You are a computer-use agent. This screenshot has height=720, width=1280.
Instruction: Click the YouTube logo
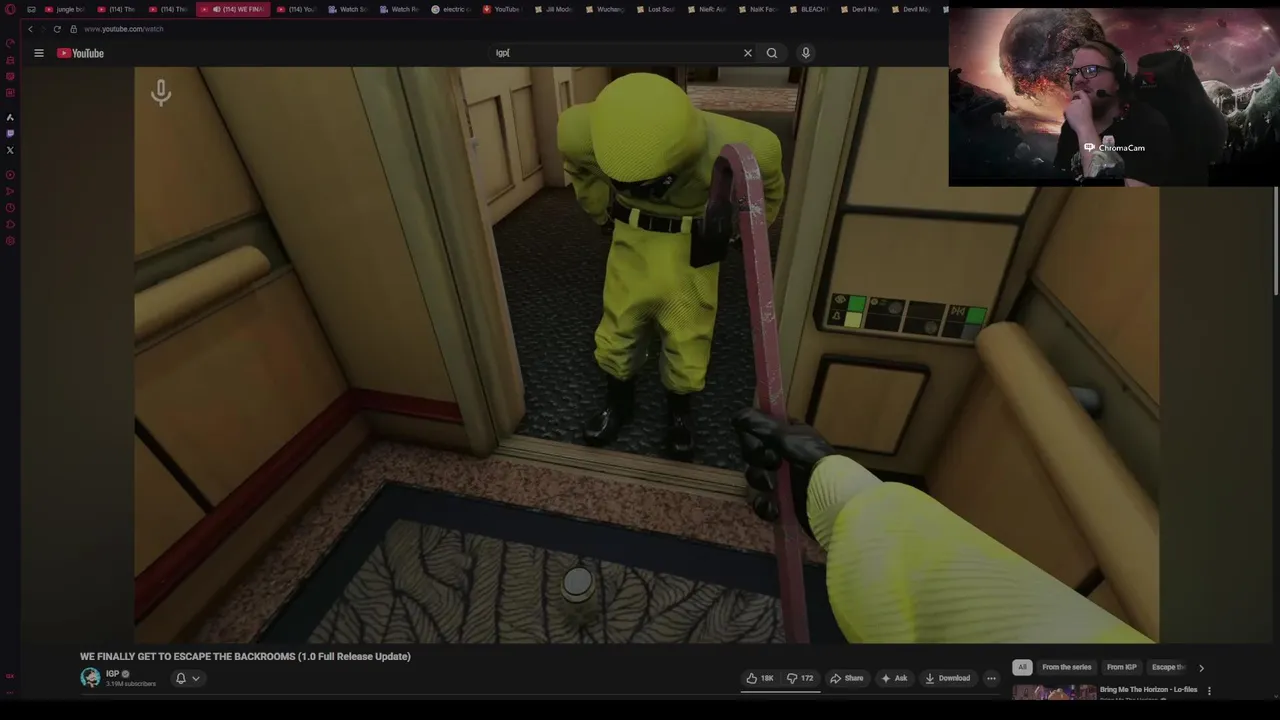pyautogui.click(x=80, y=53)
